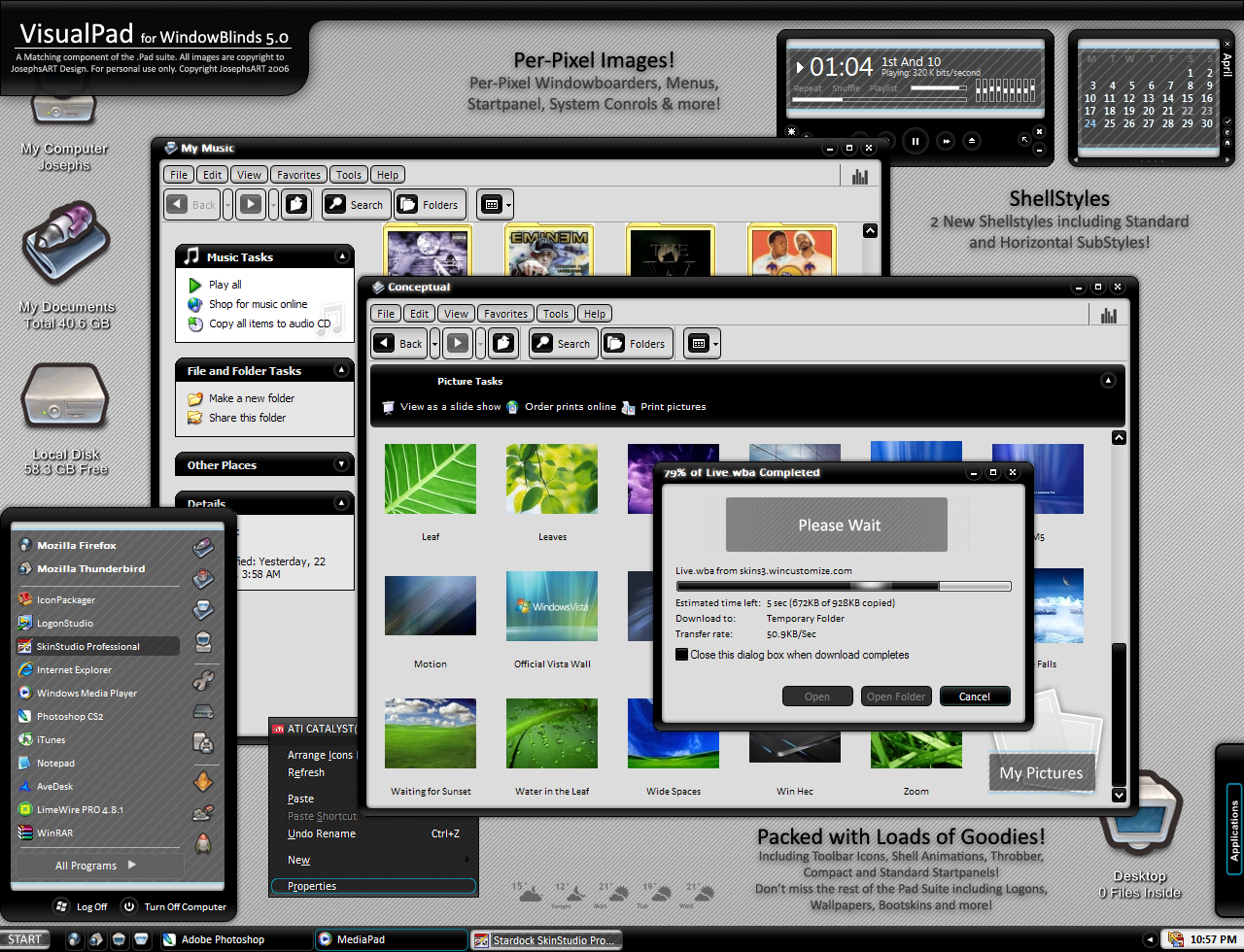Click the Forward arrow in the Conceptual window

coord(458,343)
